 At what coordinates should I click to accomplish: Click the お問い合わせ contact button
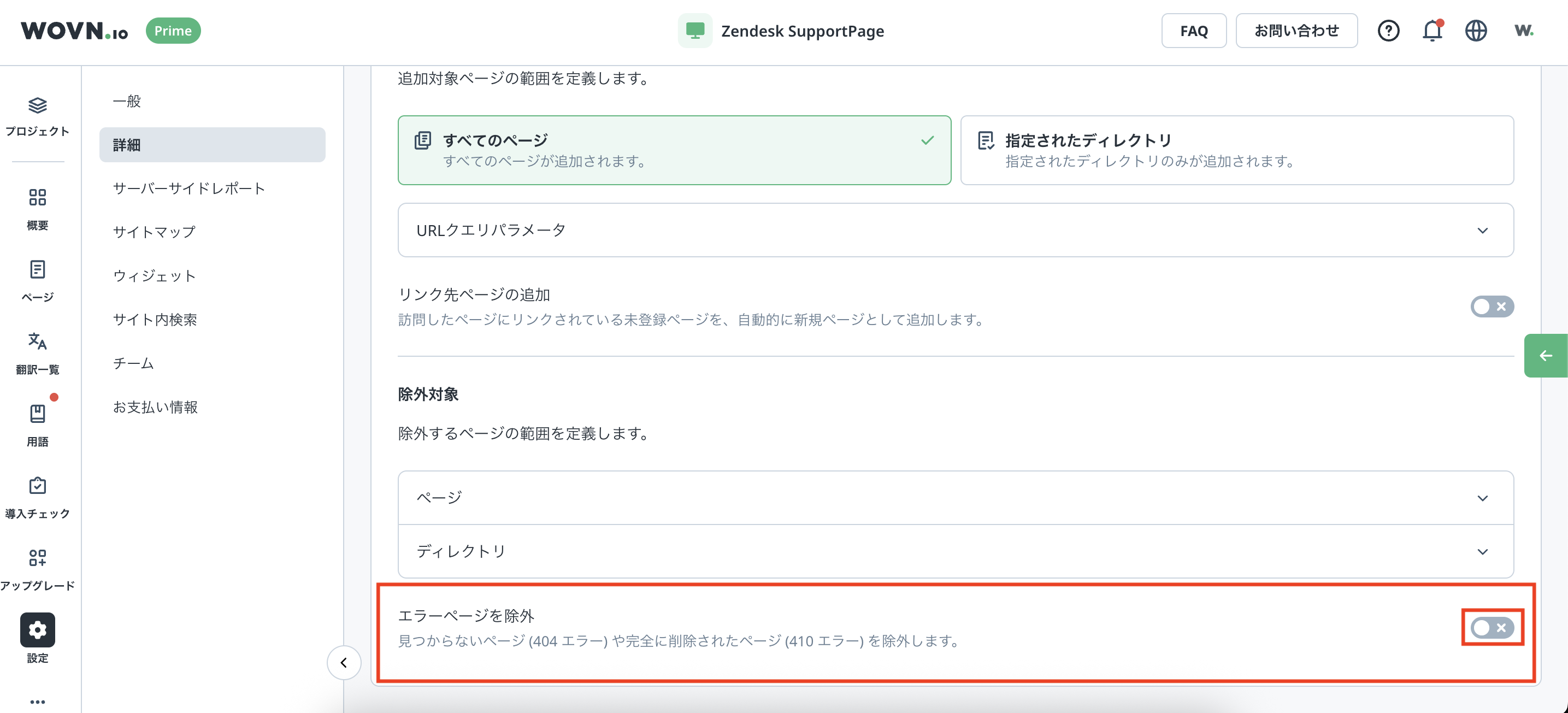click(x=1296, y=31)
